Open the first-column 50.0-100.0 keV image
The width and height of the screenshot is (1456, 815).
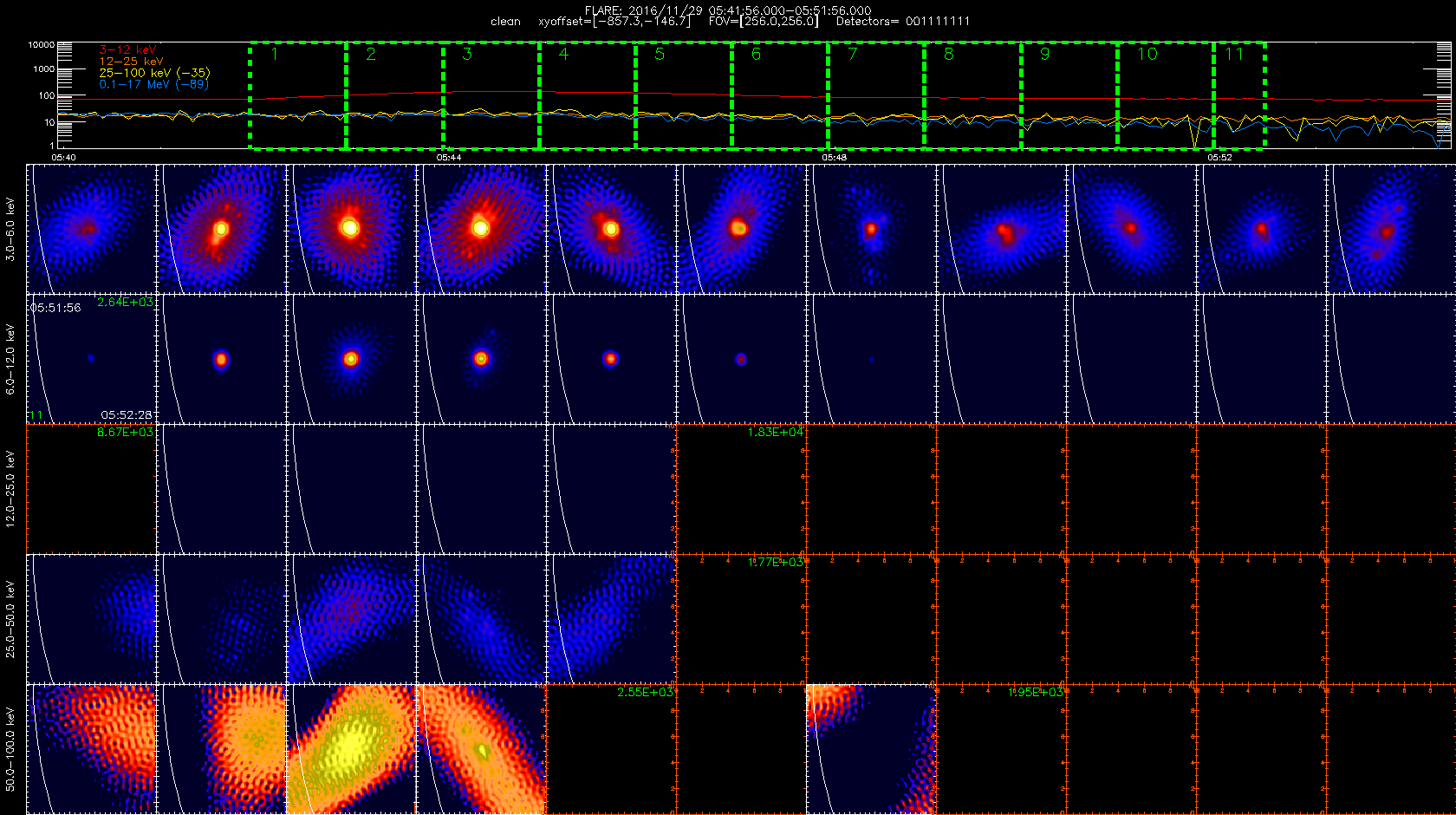click(x=91, y=749)
